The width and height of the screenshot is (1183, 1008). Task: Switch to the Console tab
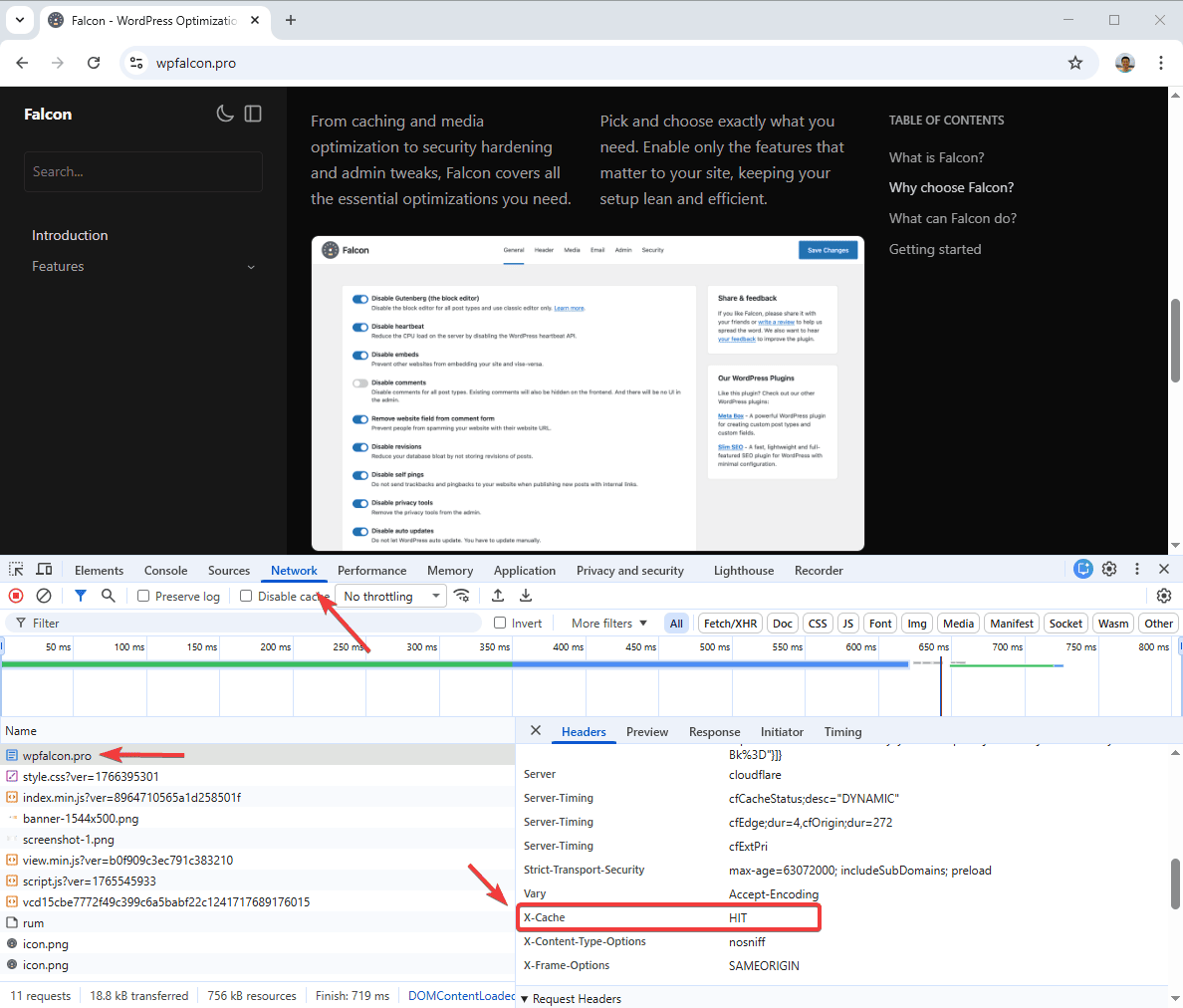click(x=165, y=570)
